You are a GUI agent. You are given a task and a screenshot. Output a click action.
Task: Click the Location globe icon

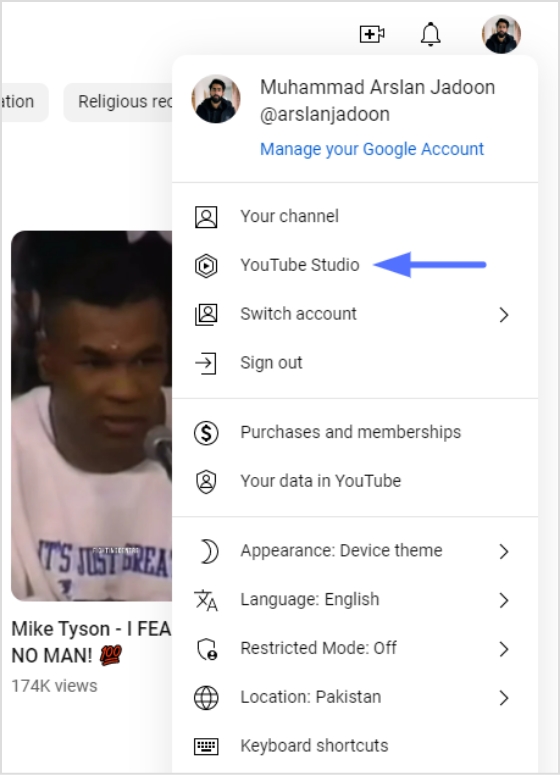tap(206, 698)
